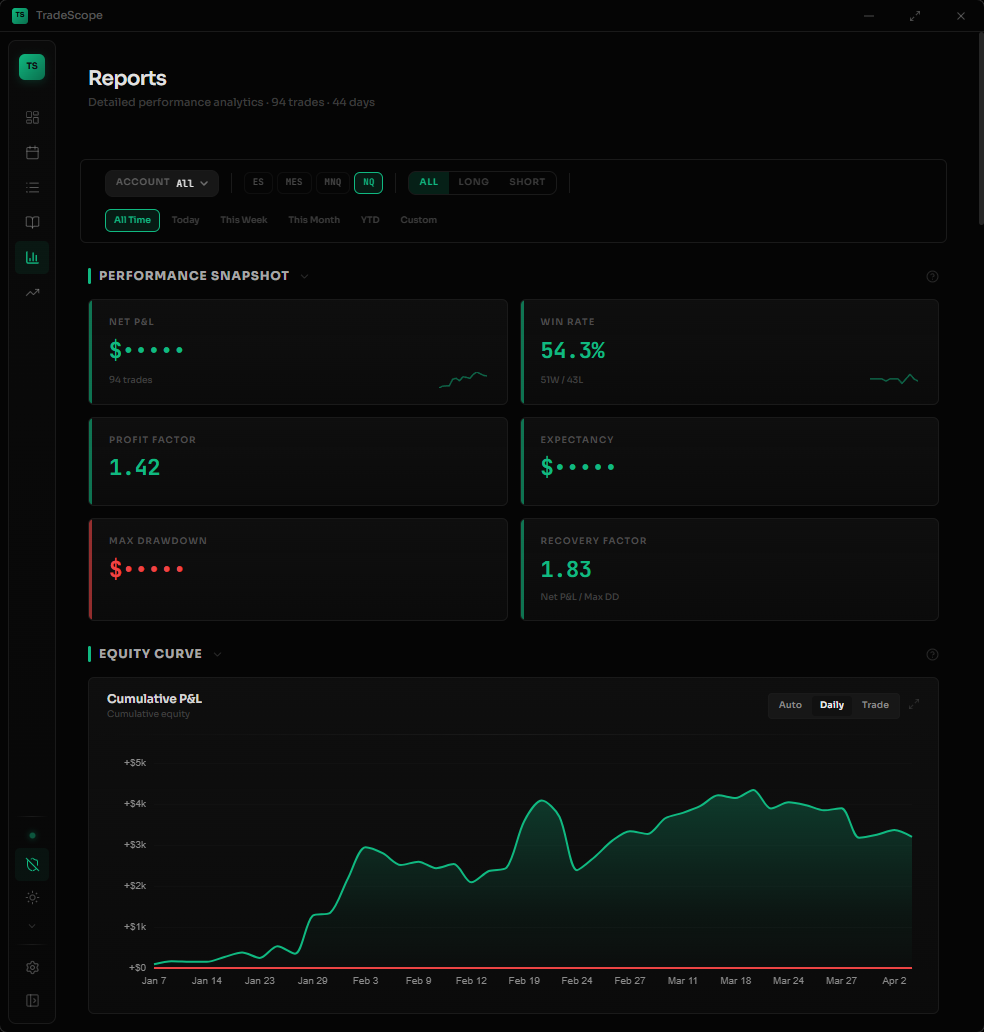Screen dimensions: 984x1032
Task: Click the +$4k axis label
Action: (x=135, y=804)
